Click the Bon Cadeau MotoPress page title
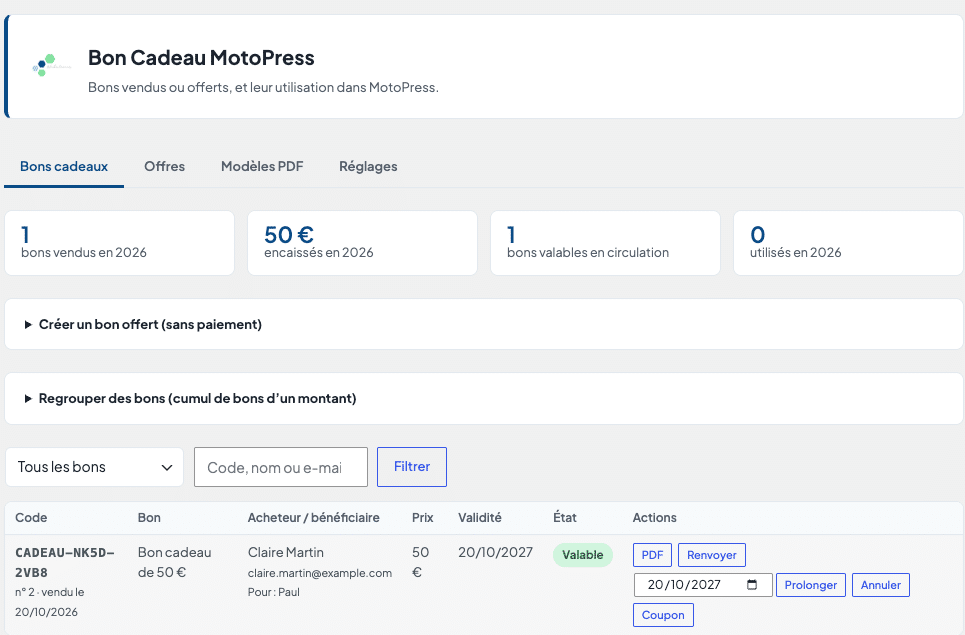This screenshot has height=635, width=965. click(x=201, y=58)
